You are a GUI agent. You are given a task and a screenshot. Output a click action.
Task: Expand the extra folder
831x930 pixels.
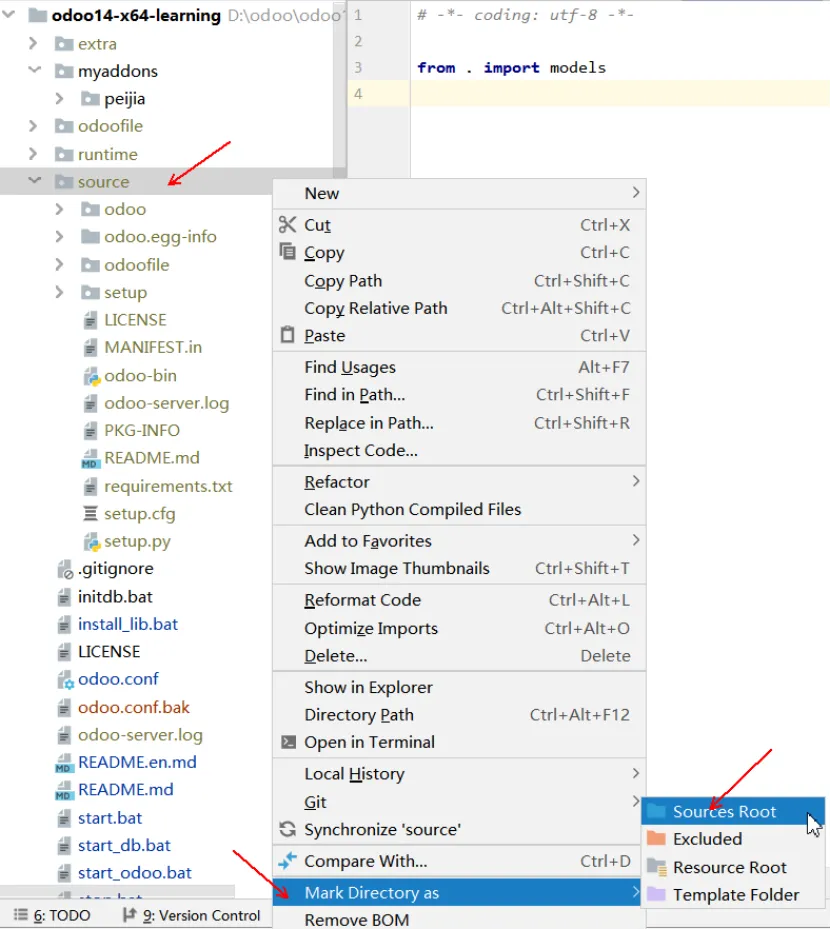pos(33,43)
